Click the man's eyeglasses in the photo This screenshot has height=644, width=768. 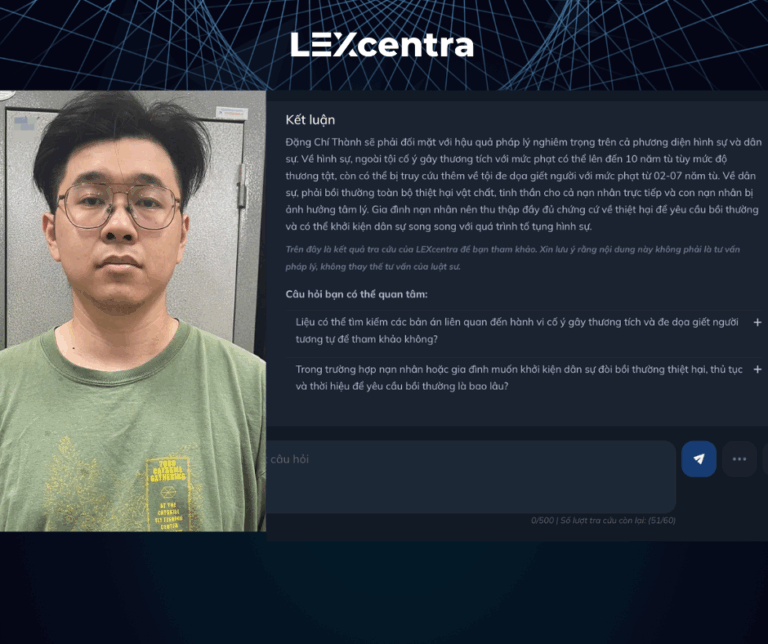[119, 206]
